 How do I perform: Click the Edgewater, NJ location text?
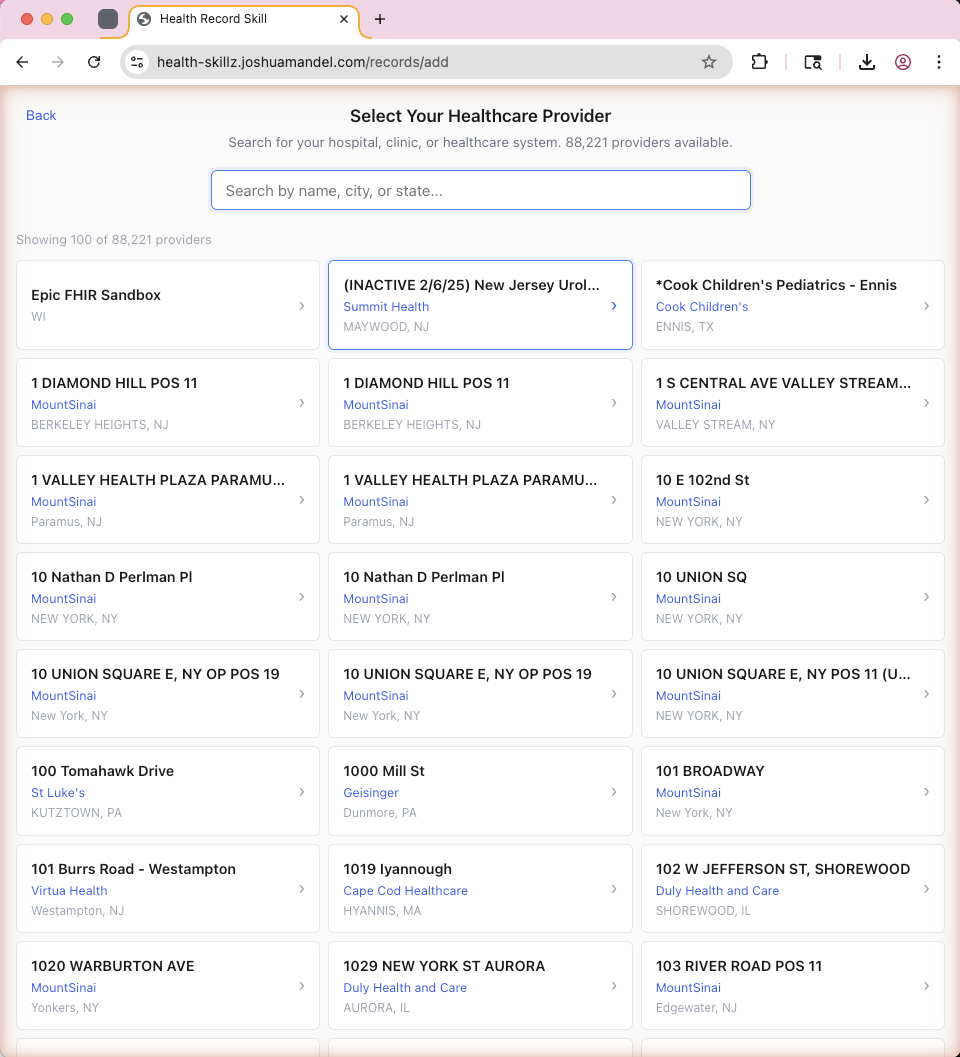(696, 1007)
